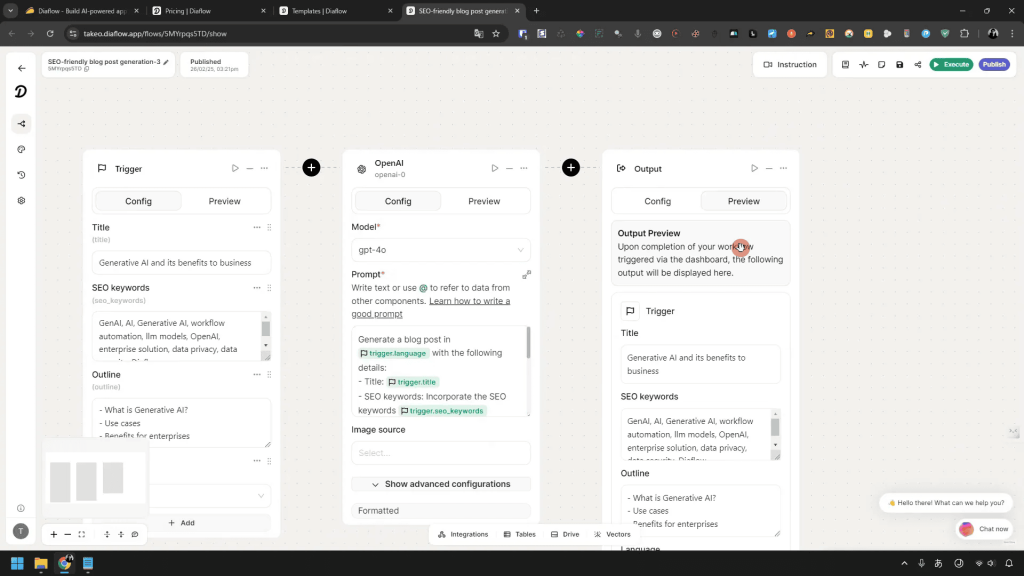Open the Model dropdown showing gpt-4o

[x=441, y=250]
